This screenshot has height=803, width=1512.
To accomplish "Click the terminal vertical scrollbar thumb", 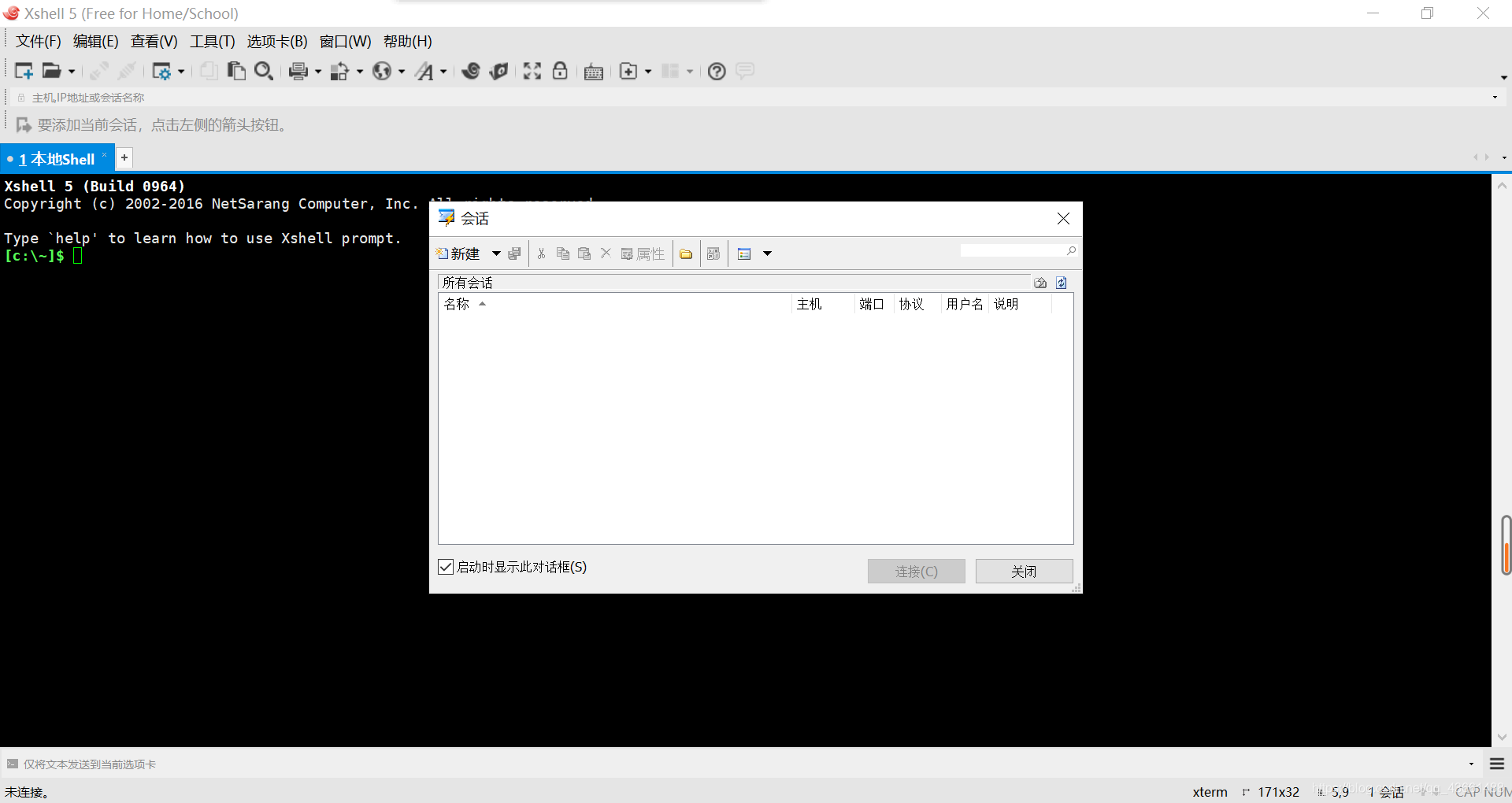I will (x=1506, y=546).
